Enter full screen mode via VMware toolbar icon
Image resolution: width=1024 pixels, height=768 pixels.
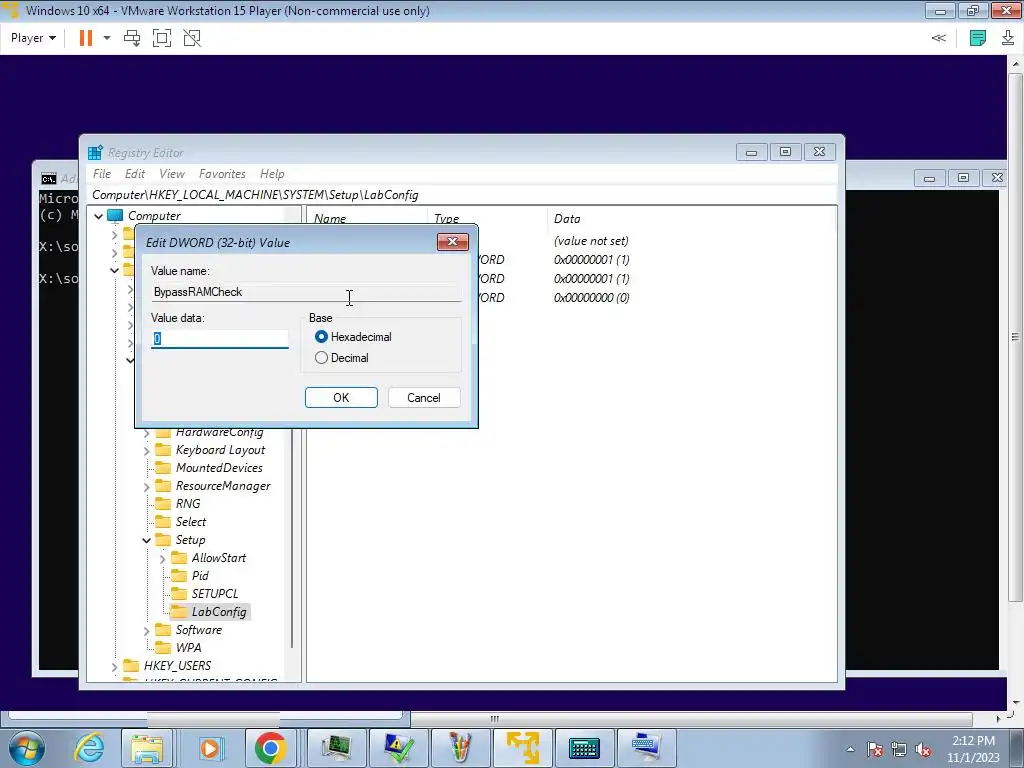pos(162,38)
